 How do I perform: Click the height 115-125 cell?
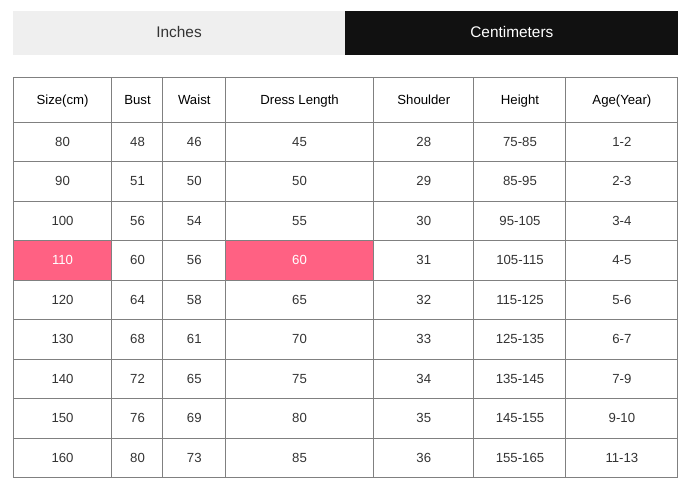click(x=519, y=300)
